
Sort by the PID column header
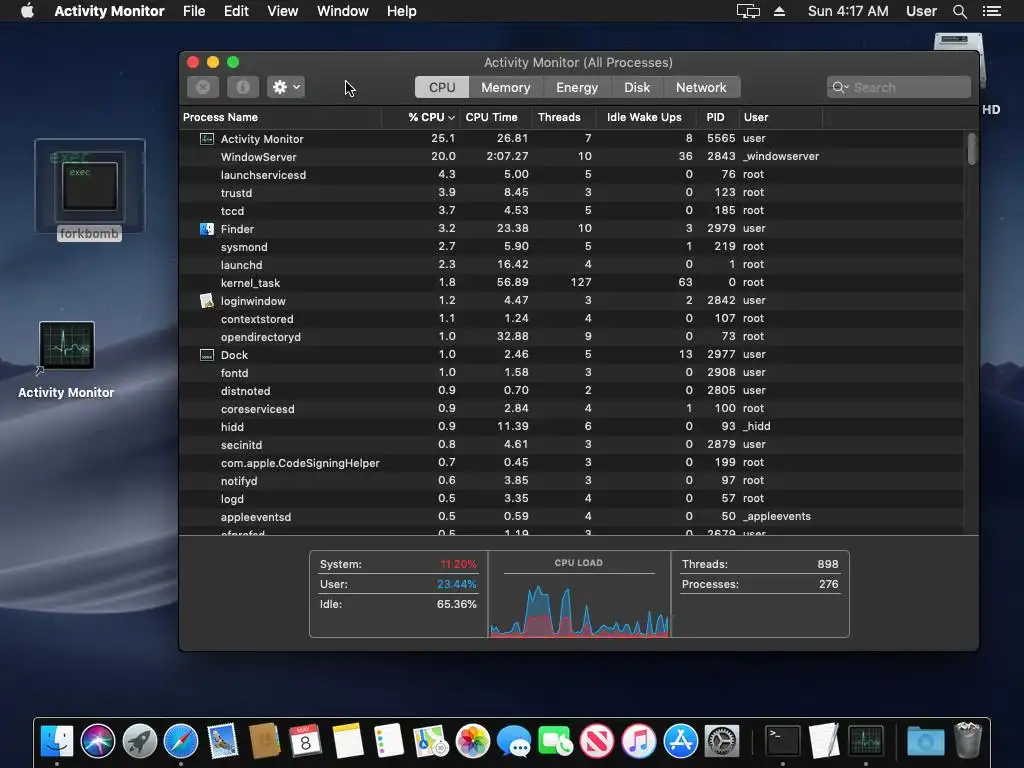717,118
